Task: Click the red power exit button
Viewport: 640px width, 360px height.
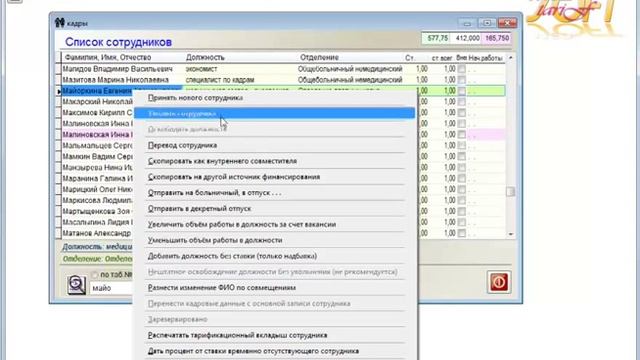Action: (499, 282)
